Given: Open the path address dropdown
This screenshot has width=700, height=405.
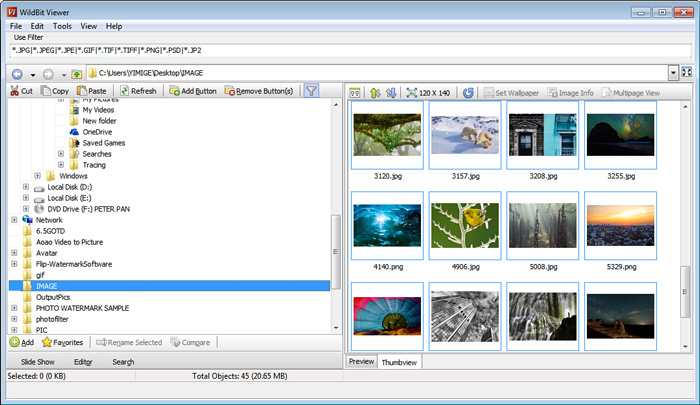Looking at the screenshot, I should pos(673,73).
